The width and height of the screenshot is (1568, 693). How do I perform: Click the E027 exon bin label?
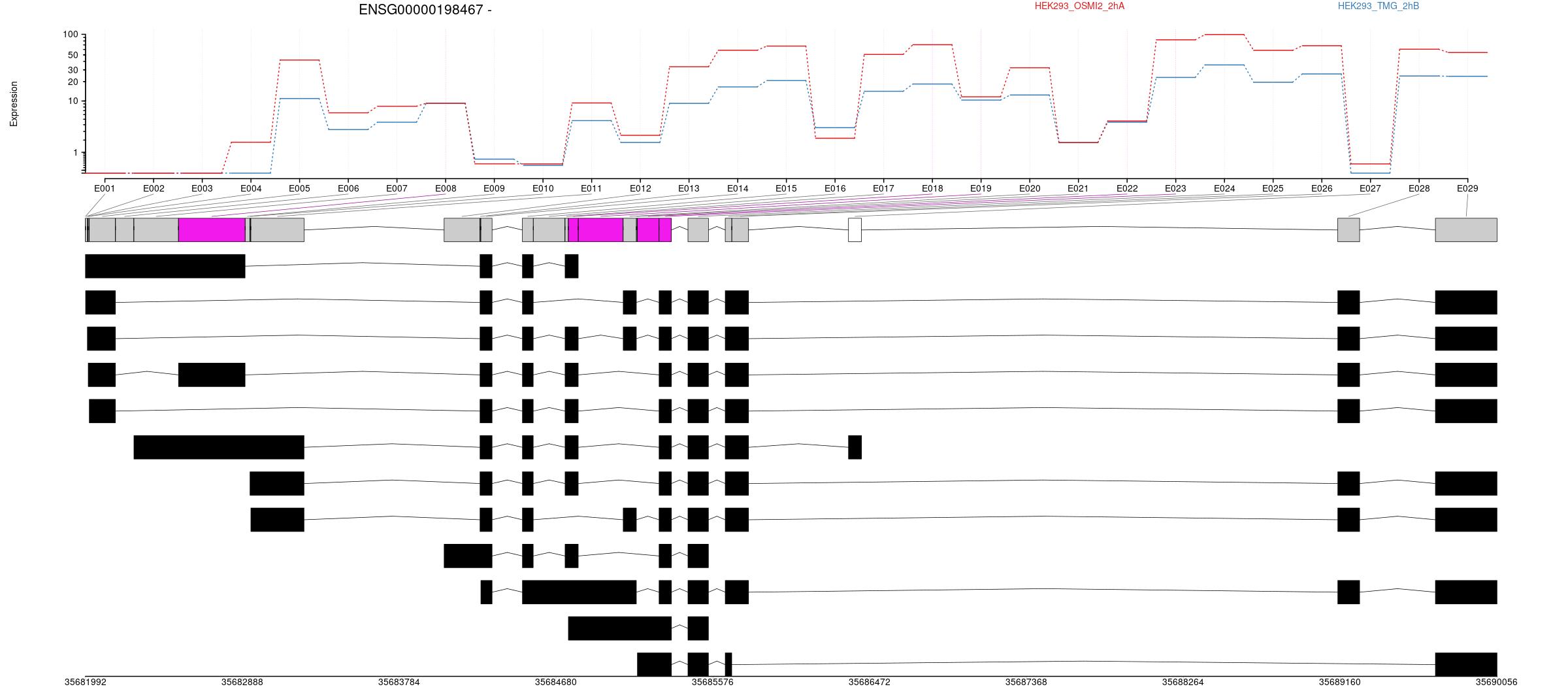(1370, 188)
